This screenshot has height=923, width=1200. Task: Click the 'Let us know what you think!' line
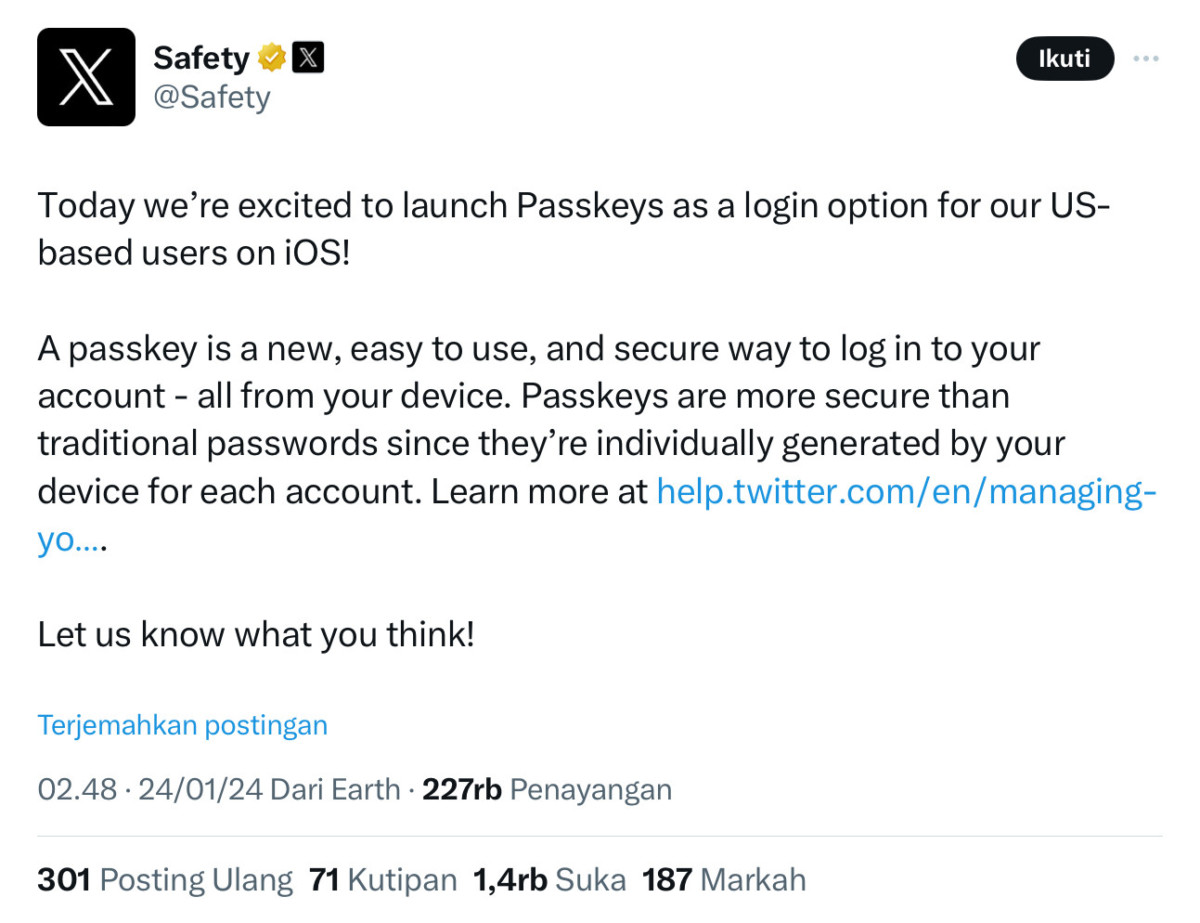[256, 634]
